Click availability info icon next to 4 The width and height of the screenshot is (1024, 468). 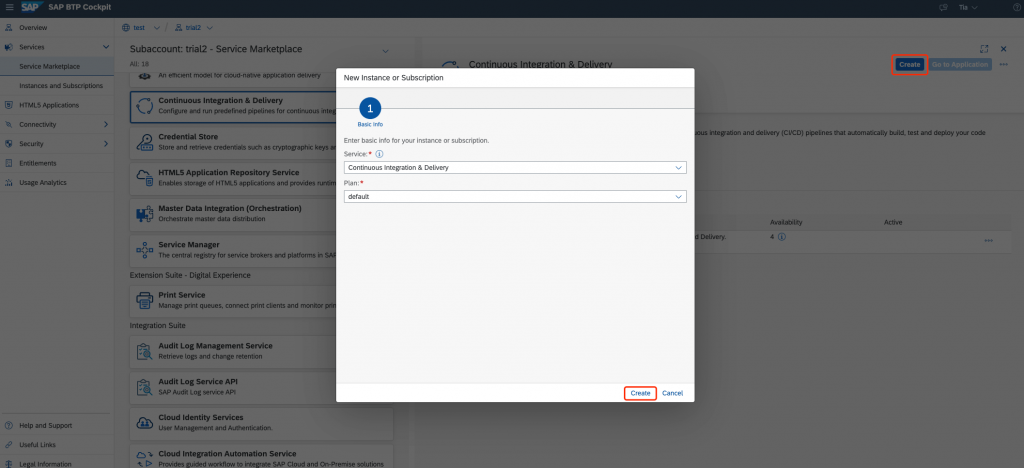782,237
